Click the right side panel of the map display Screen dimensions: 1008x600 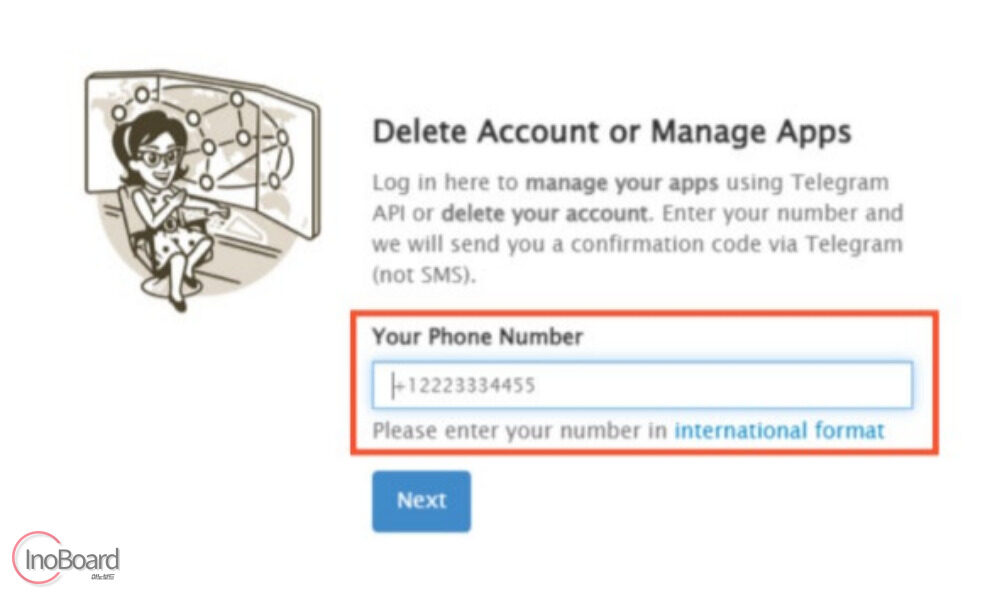click(288, 164)
